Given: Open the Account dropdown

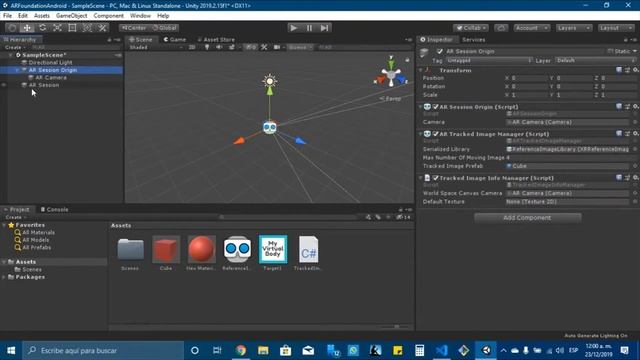Looking at the screenshot, I should pos(531,28).
